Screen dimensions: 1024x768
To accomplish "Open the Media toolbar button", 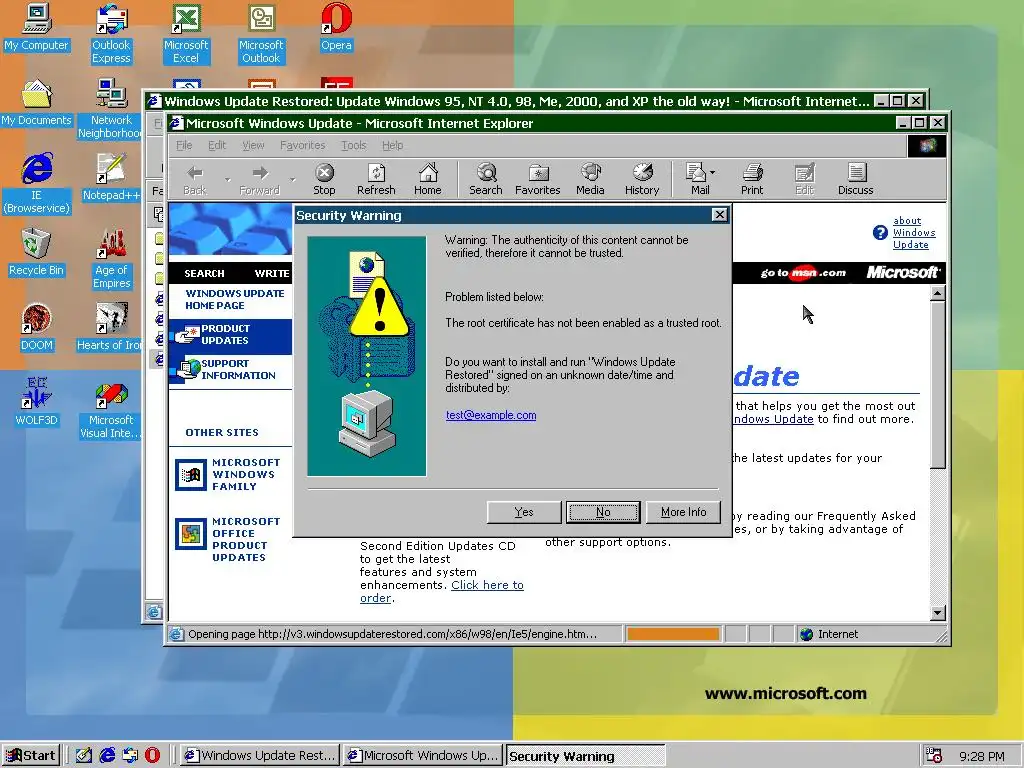I will (x=590, y=179).
